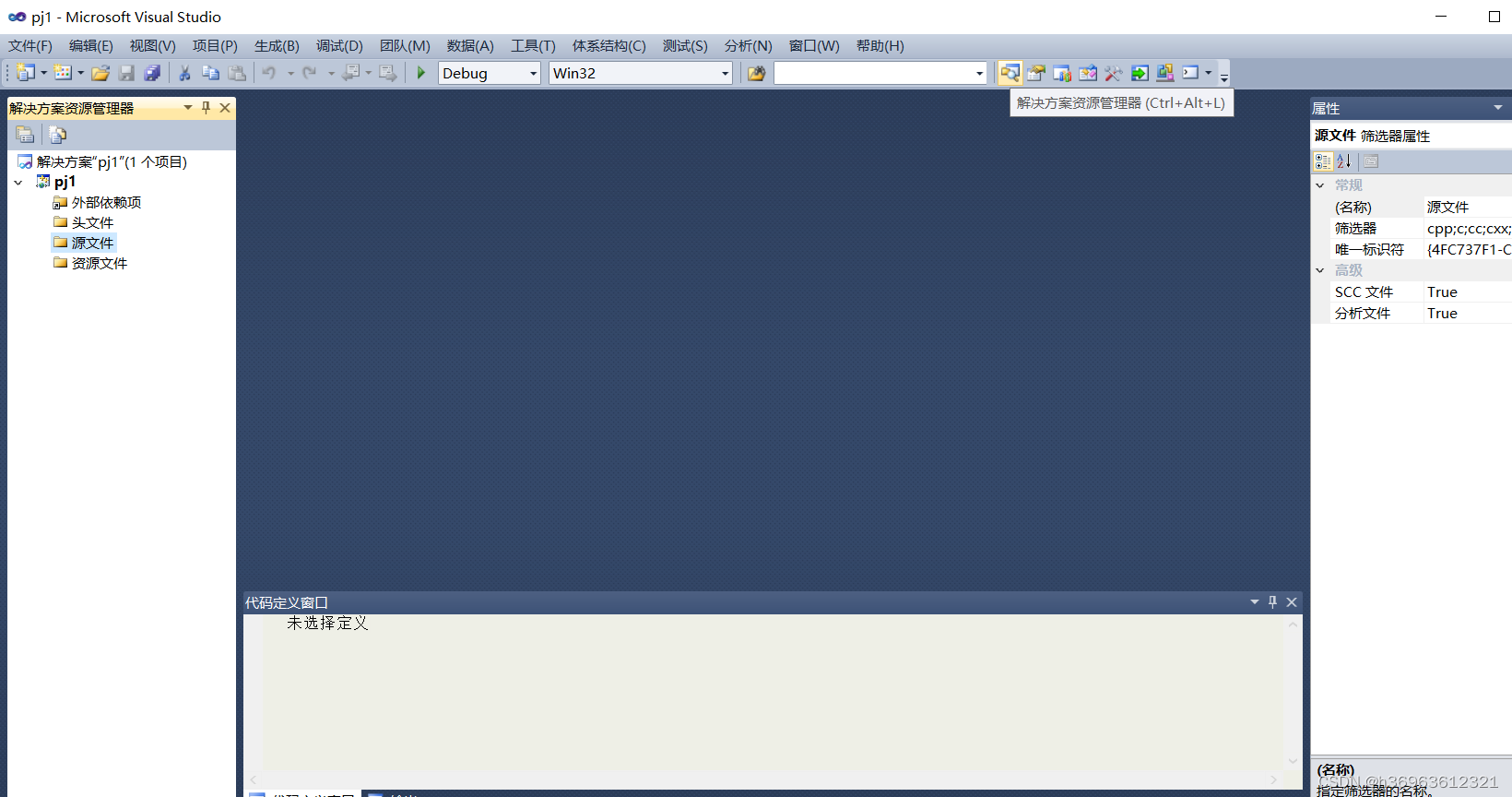Open Solution Explorer window position dropdown
Screen dimensions: 1512x797
[188, 108]
